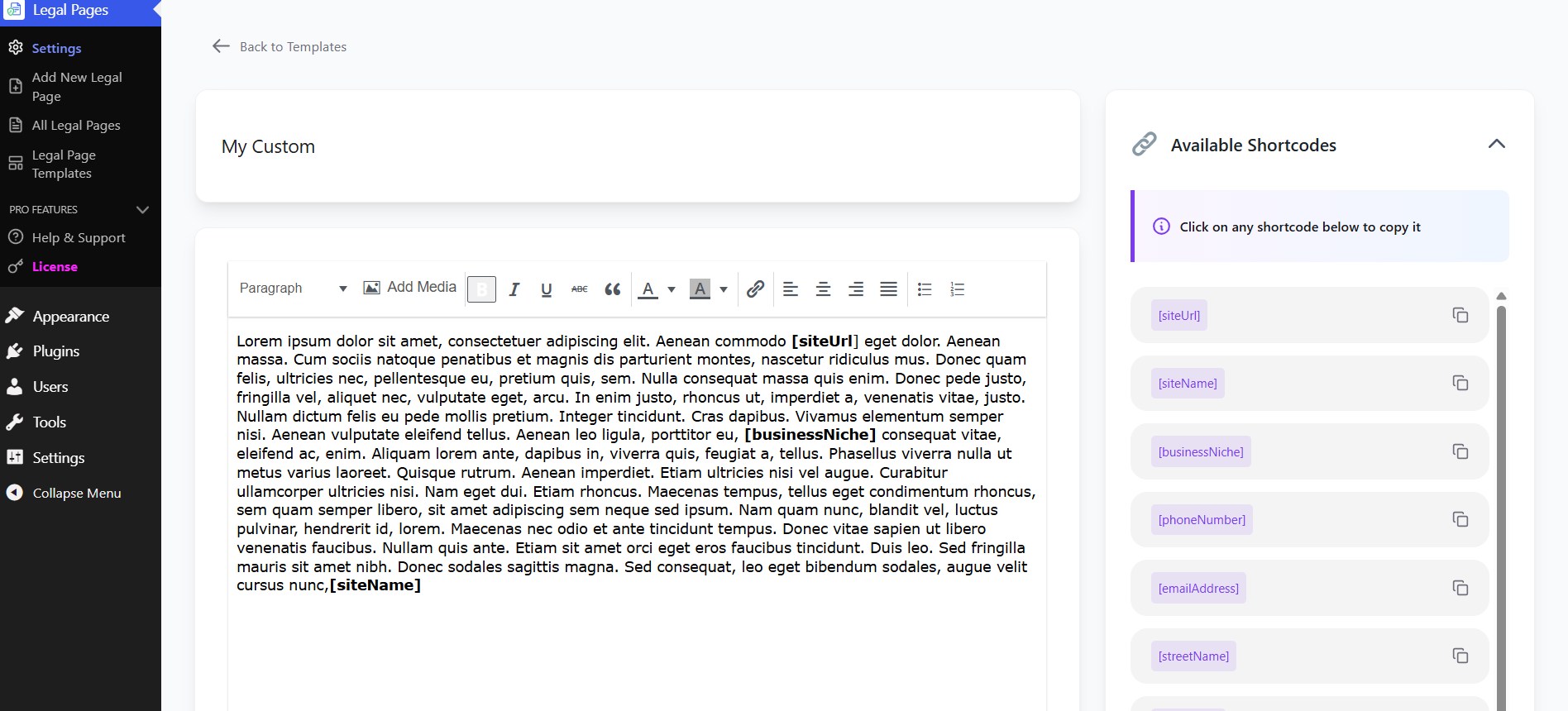Insert a numbered list

957,289
